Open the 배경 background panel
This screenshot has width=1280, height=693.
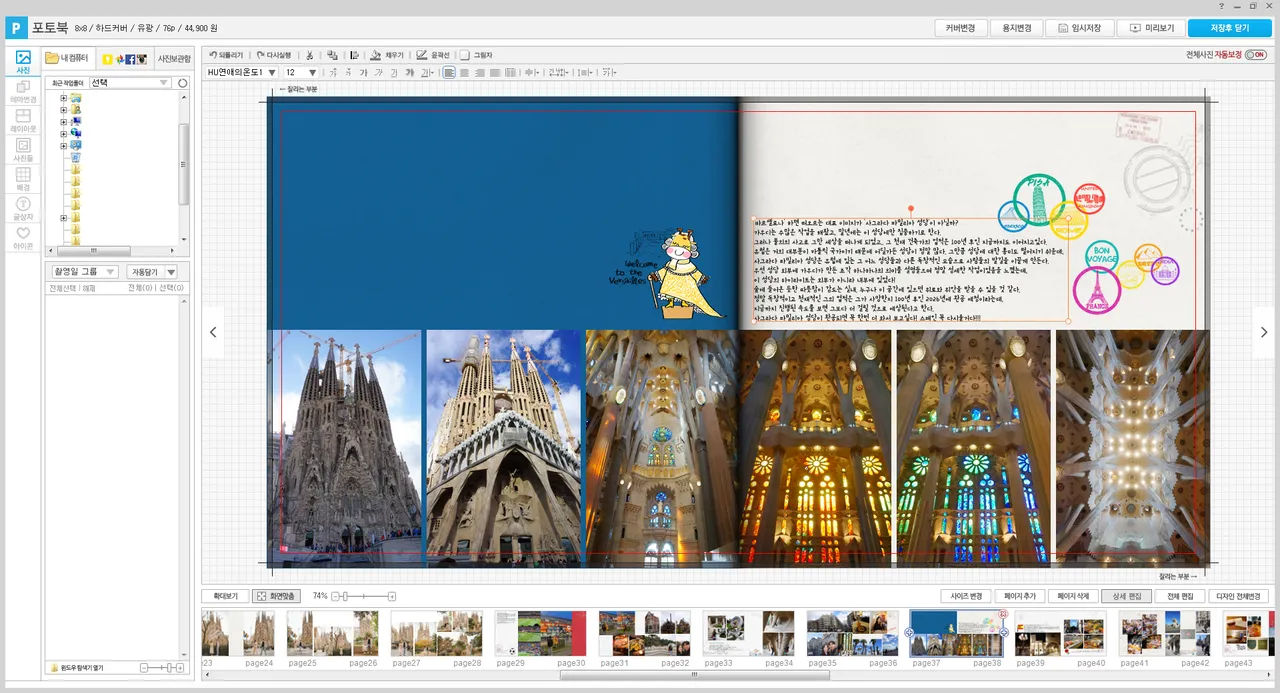tap(22, 179)
